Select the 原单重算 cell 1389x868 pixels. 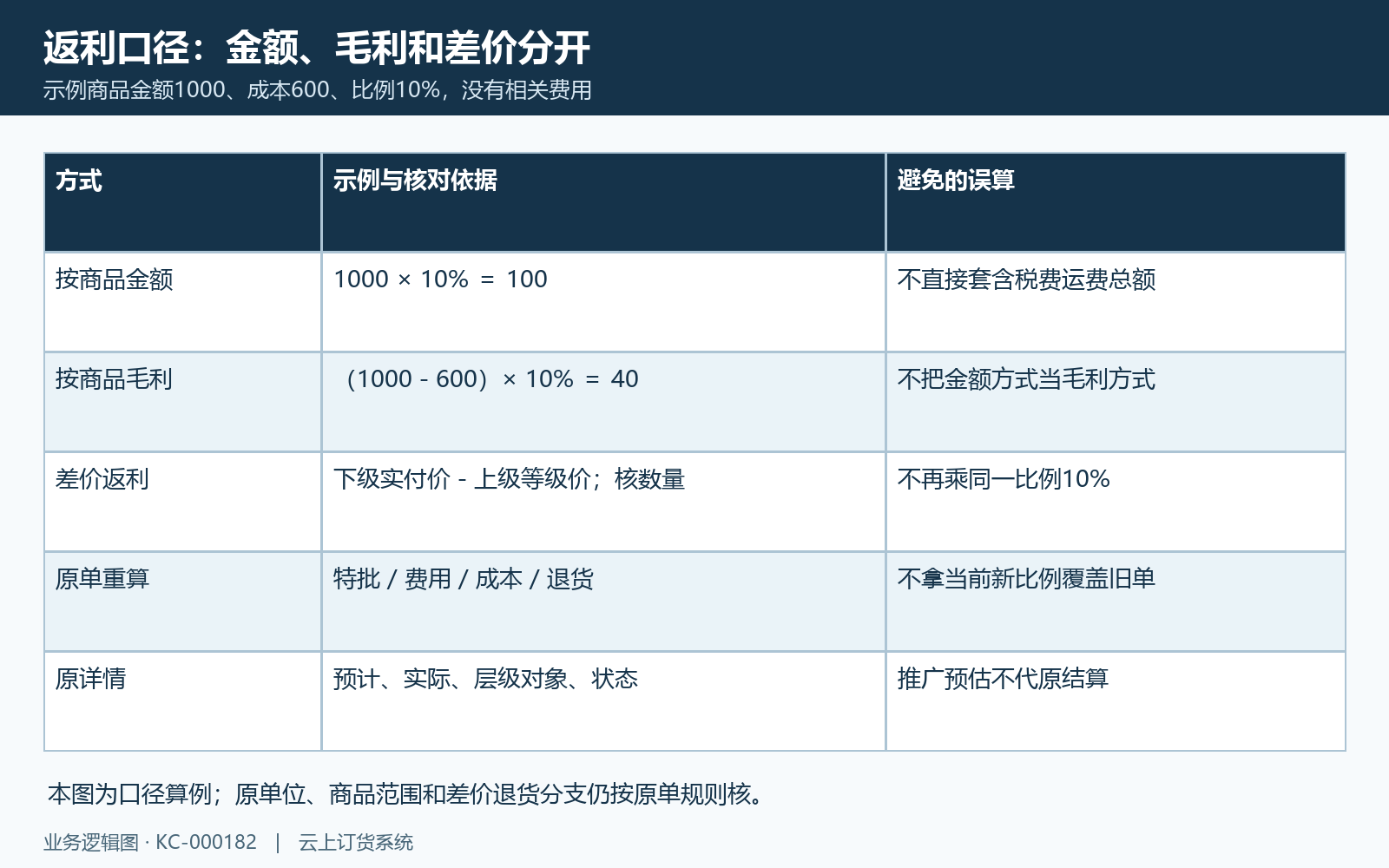point(182,602)
